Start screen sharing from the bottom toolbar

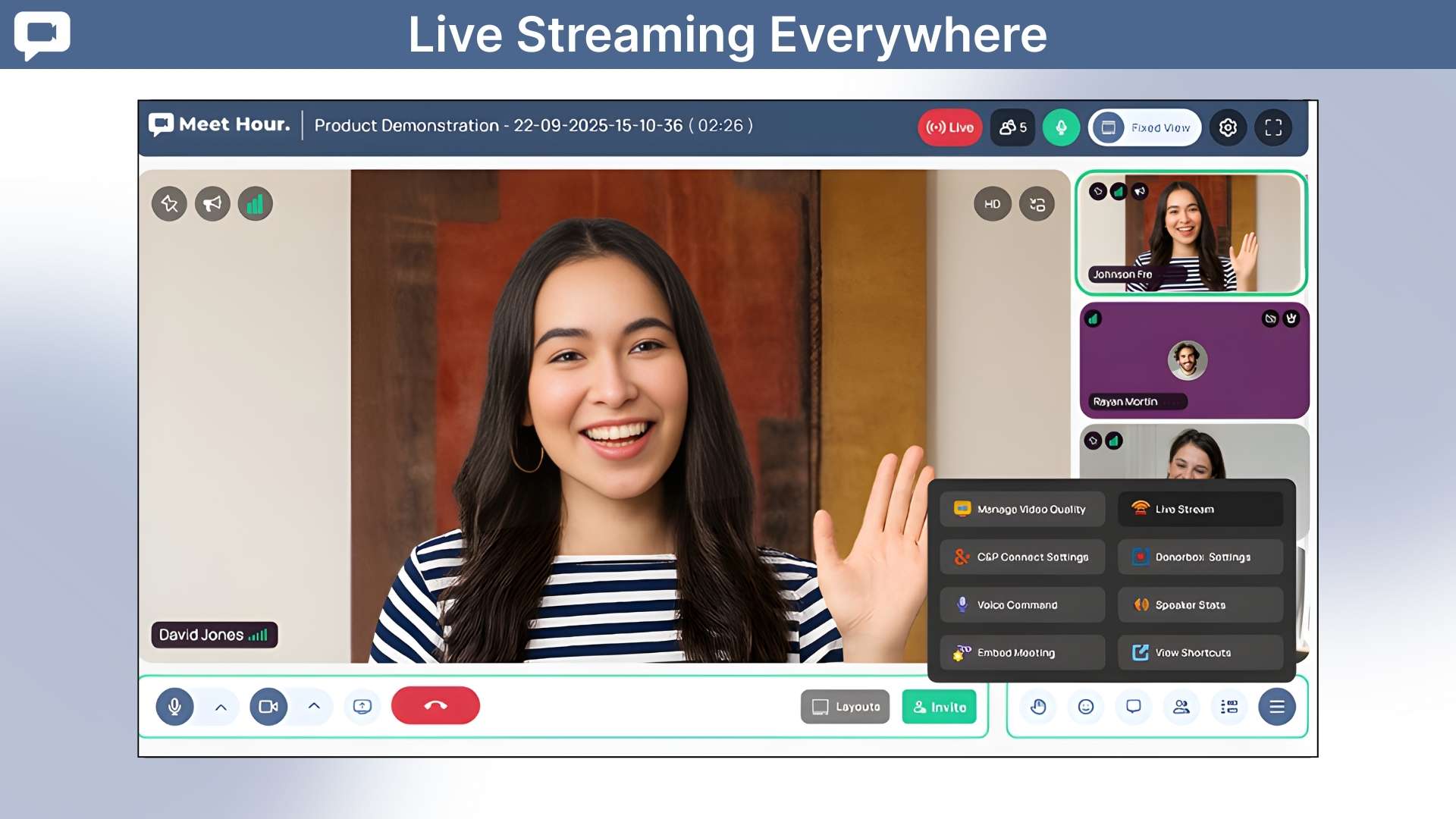point(362,706)
